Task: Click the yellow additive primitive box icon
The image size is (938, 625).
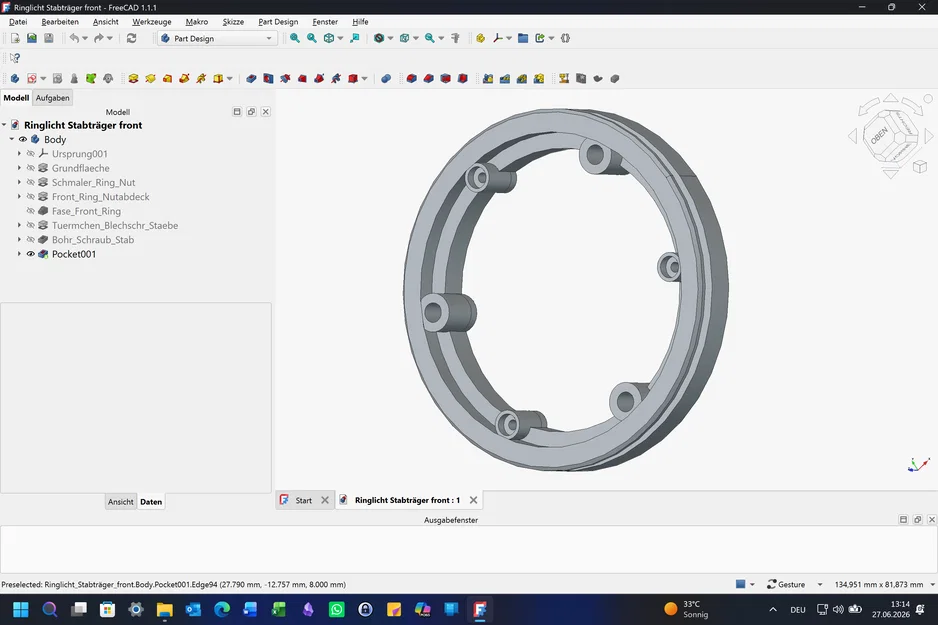Action: point(218,78)
